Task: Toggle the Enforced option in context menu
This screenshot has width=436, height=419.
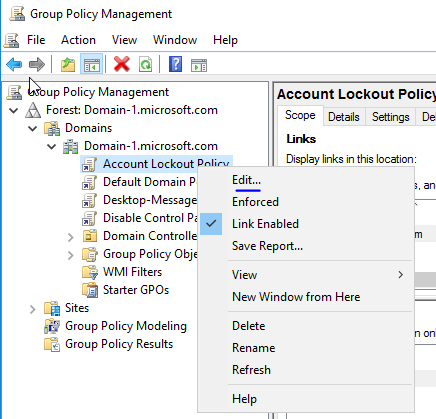Action: point(255,202)
